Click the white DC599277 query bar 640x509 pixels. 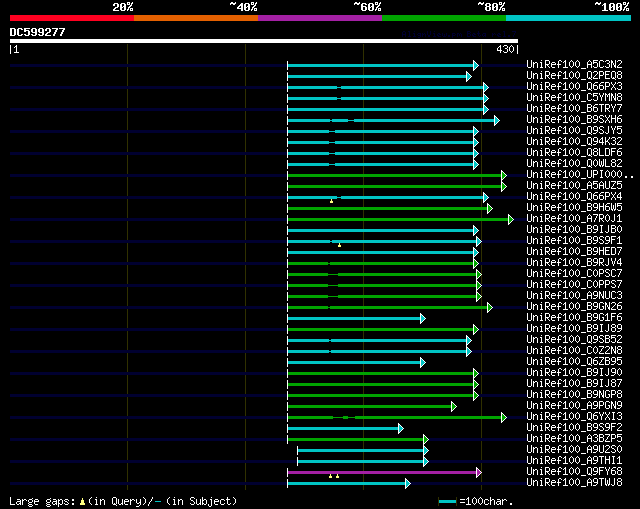click(x=264, y=41)
